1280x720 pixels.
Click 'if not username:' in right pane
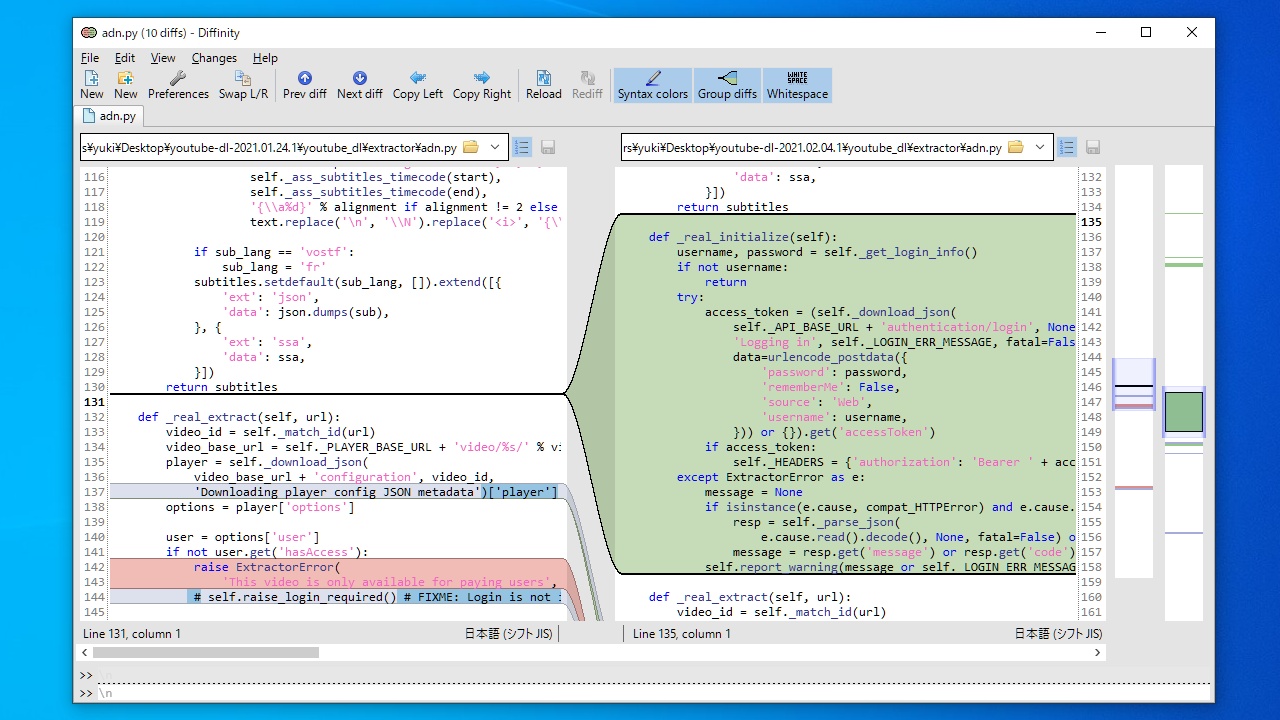point(732,267)
